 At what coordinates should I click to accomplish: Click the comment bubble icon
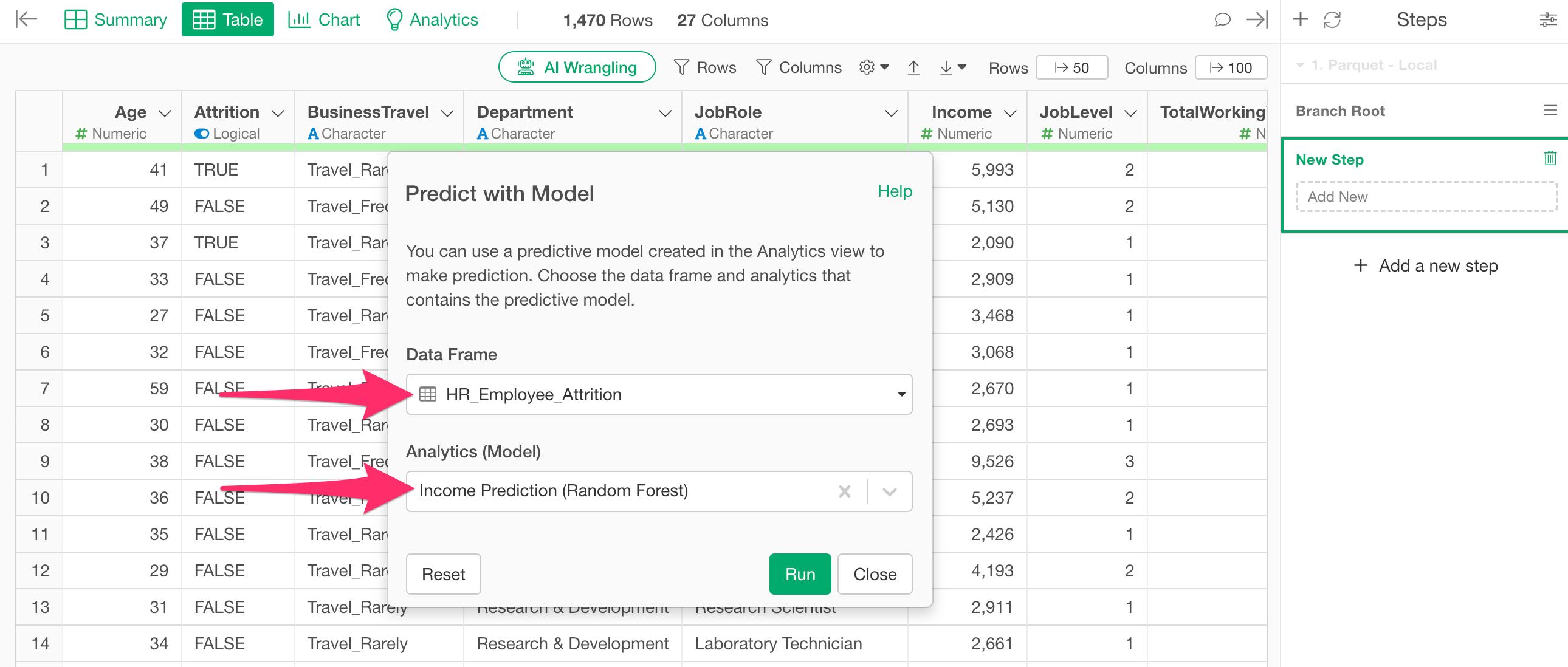click(1222, 20)
